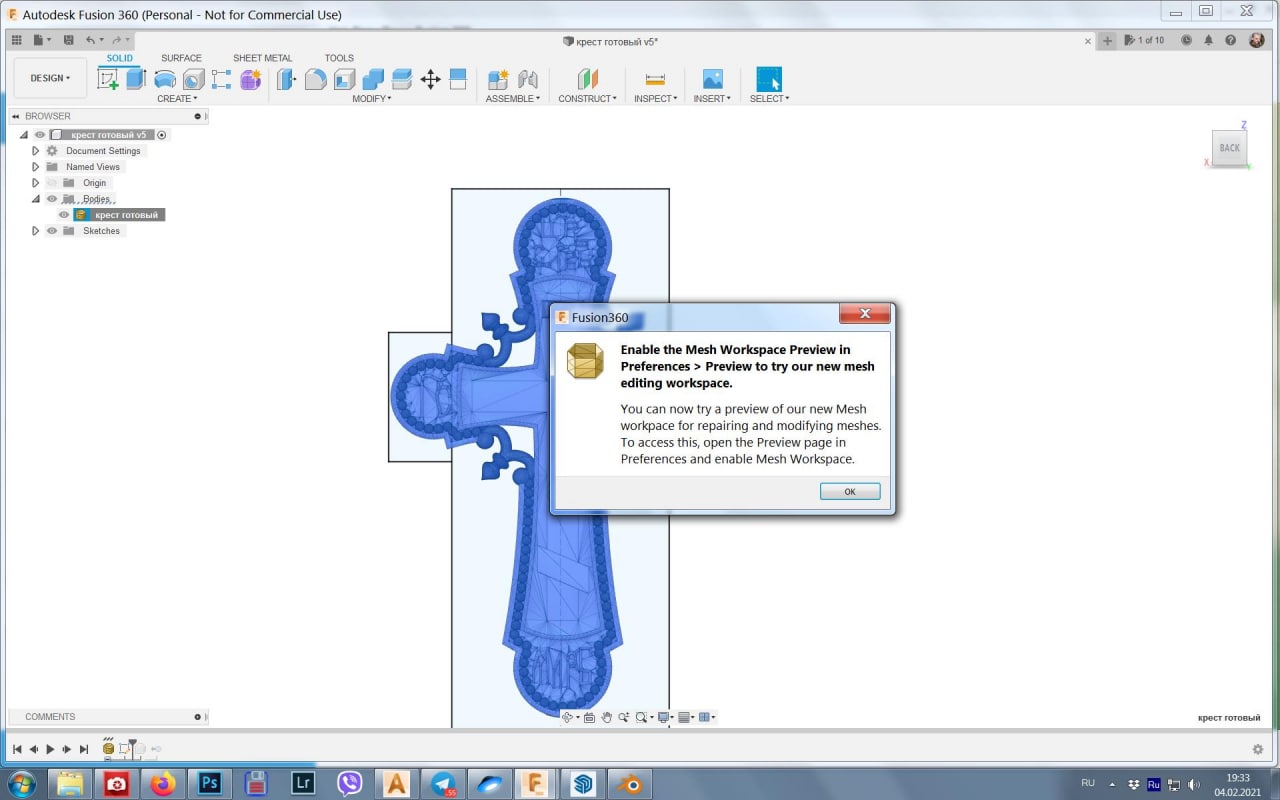The height and width of the screenshot is (800, 1280).
Task: Select the Hole tool
Action: (193, 79)
